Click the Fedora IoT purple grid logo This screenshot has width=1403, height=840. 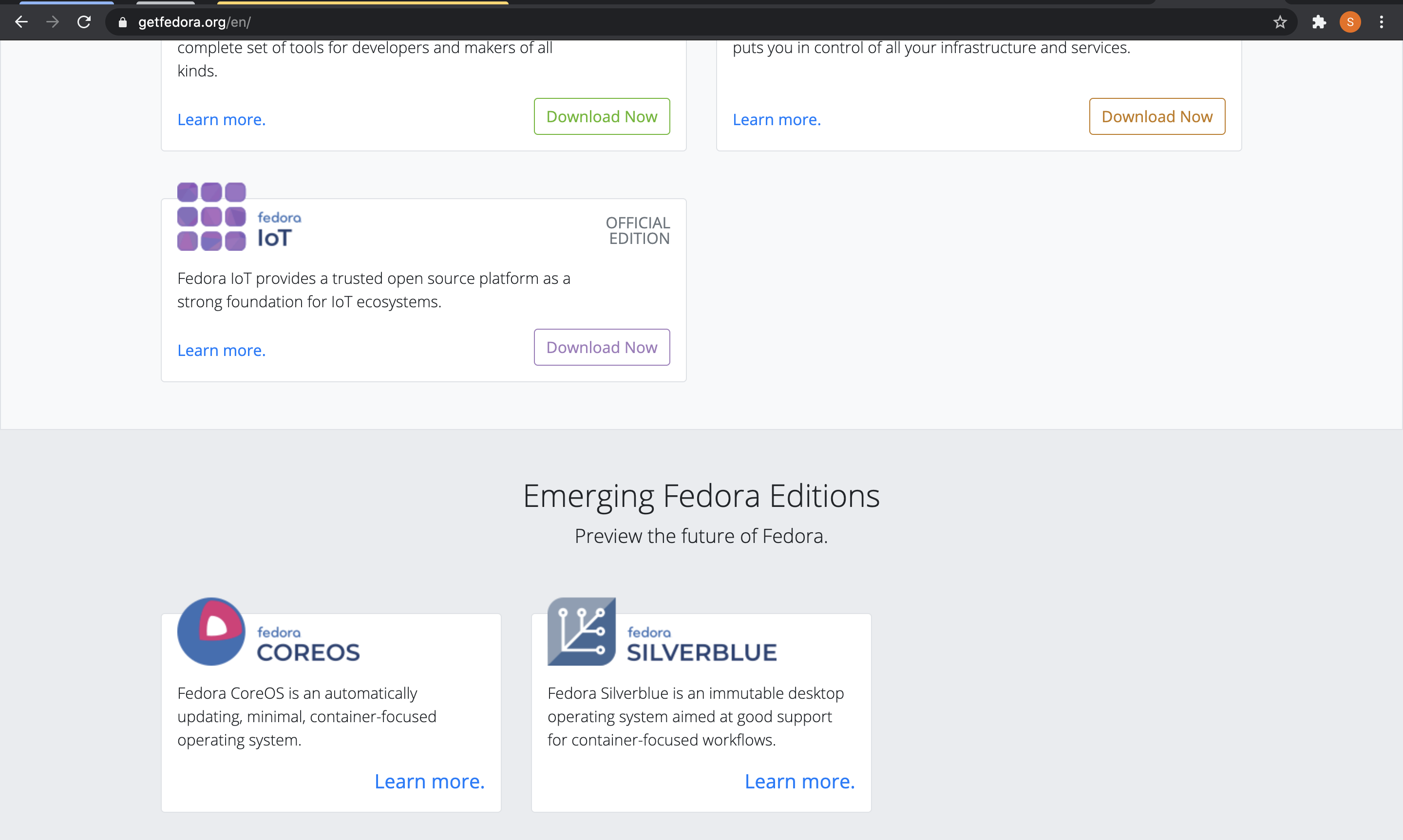click(x=211, y=216)
